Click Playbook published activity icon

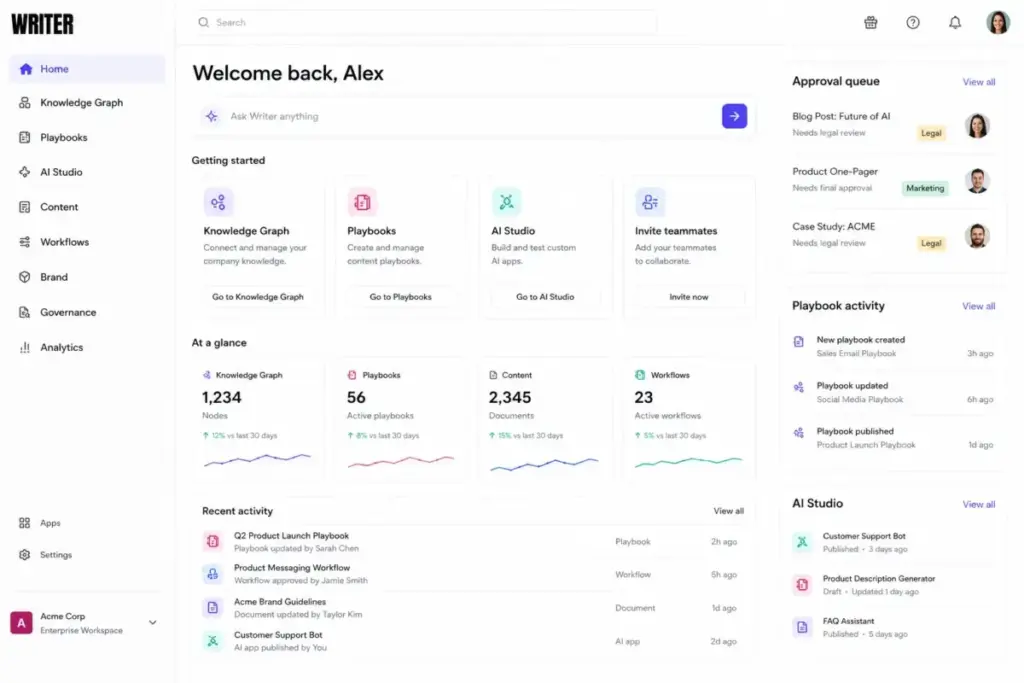click(x=799, y=433)
